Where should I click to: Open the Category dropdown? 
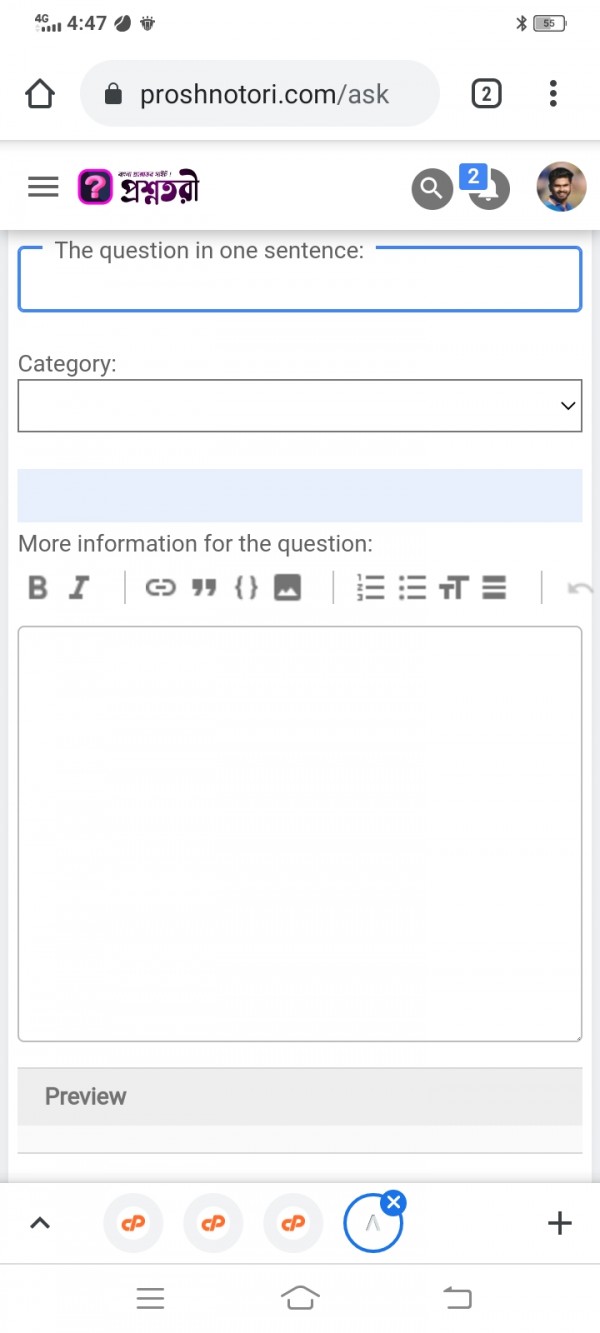[x=300, y=406]
